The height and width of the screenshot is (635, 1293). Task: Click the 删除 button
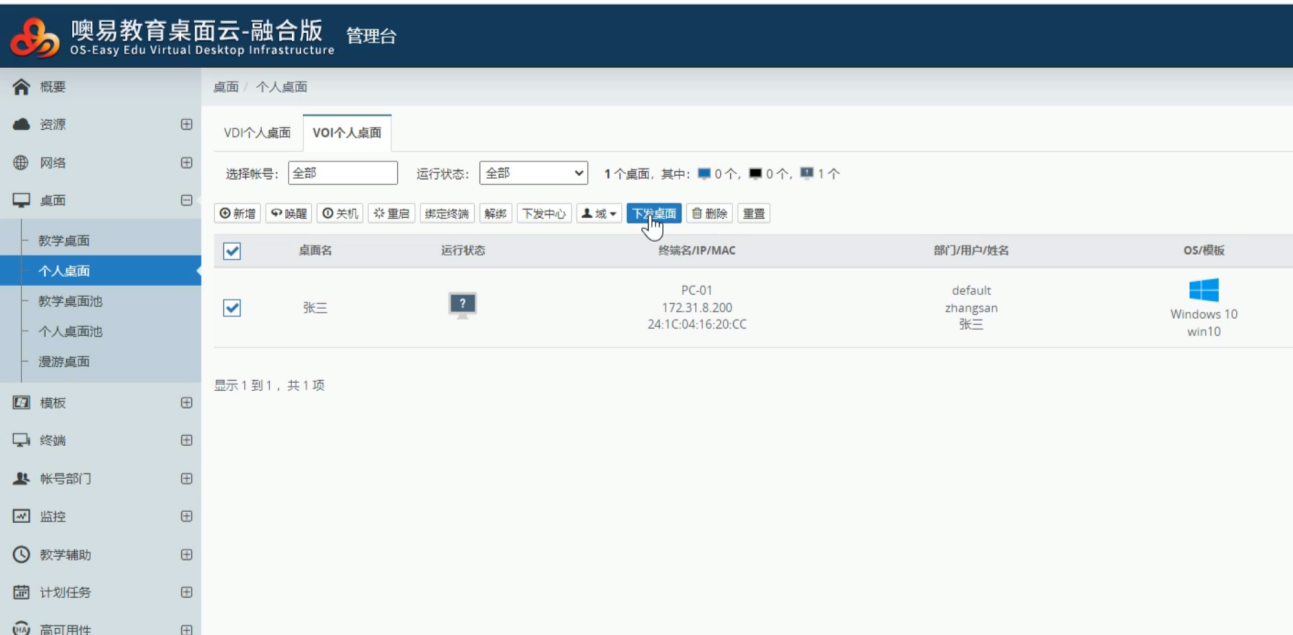pyautogui.click(x=710, y=214)
